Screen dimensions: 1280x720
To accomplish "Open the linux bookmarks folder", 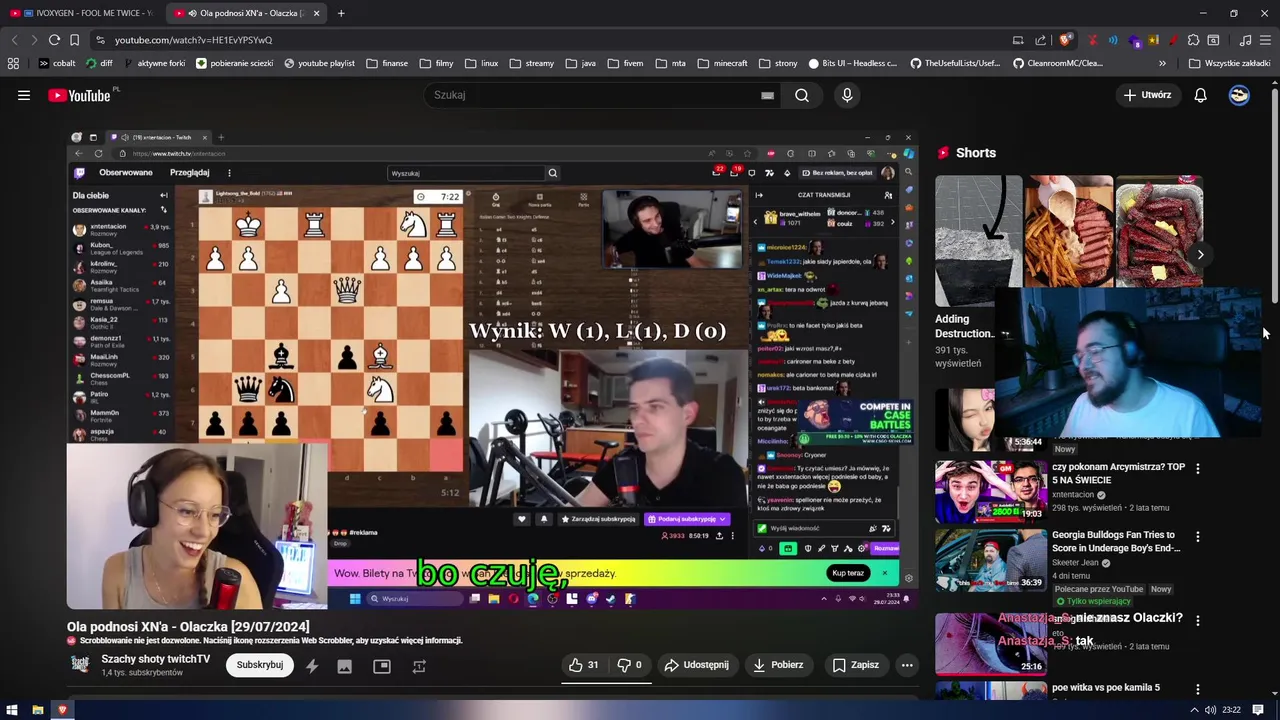I will click(482, 63).
